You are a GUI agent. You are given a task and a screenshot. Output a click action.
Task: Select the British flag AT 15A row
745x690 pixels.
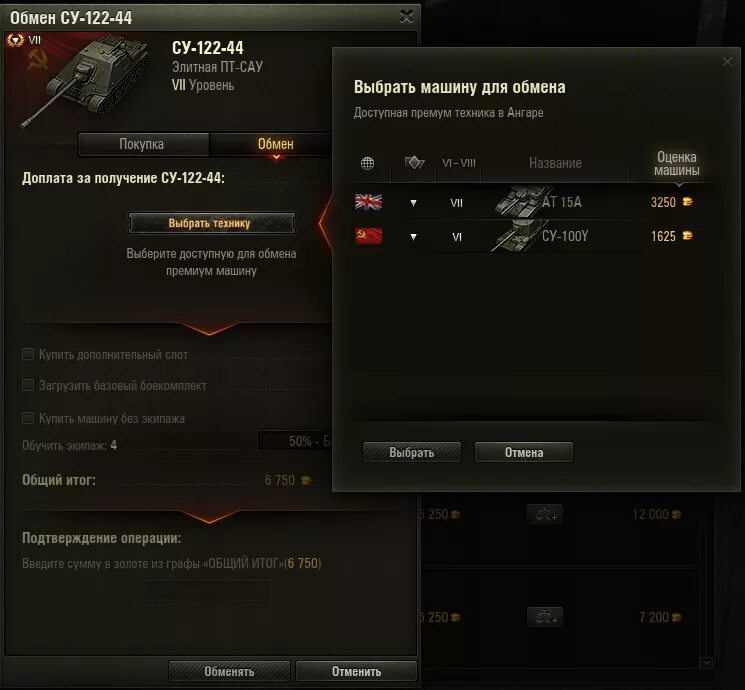pyautogui.click(x=532, y=202)
